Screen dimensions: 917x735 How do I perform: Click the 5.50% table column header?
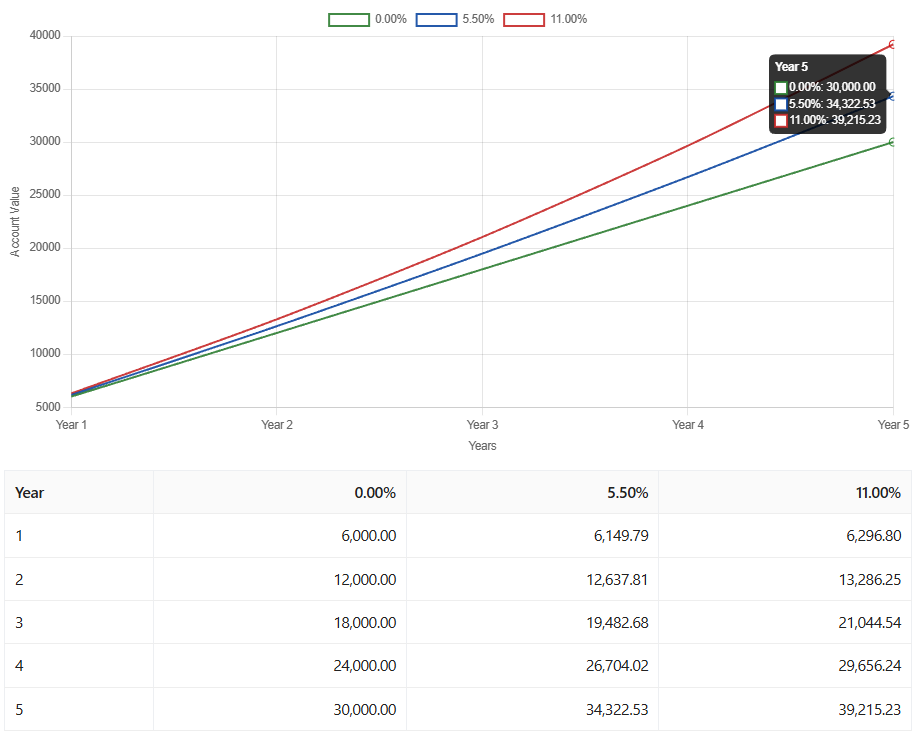(x=627, y=493)
